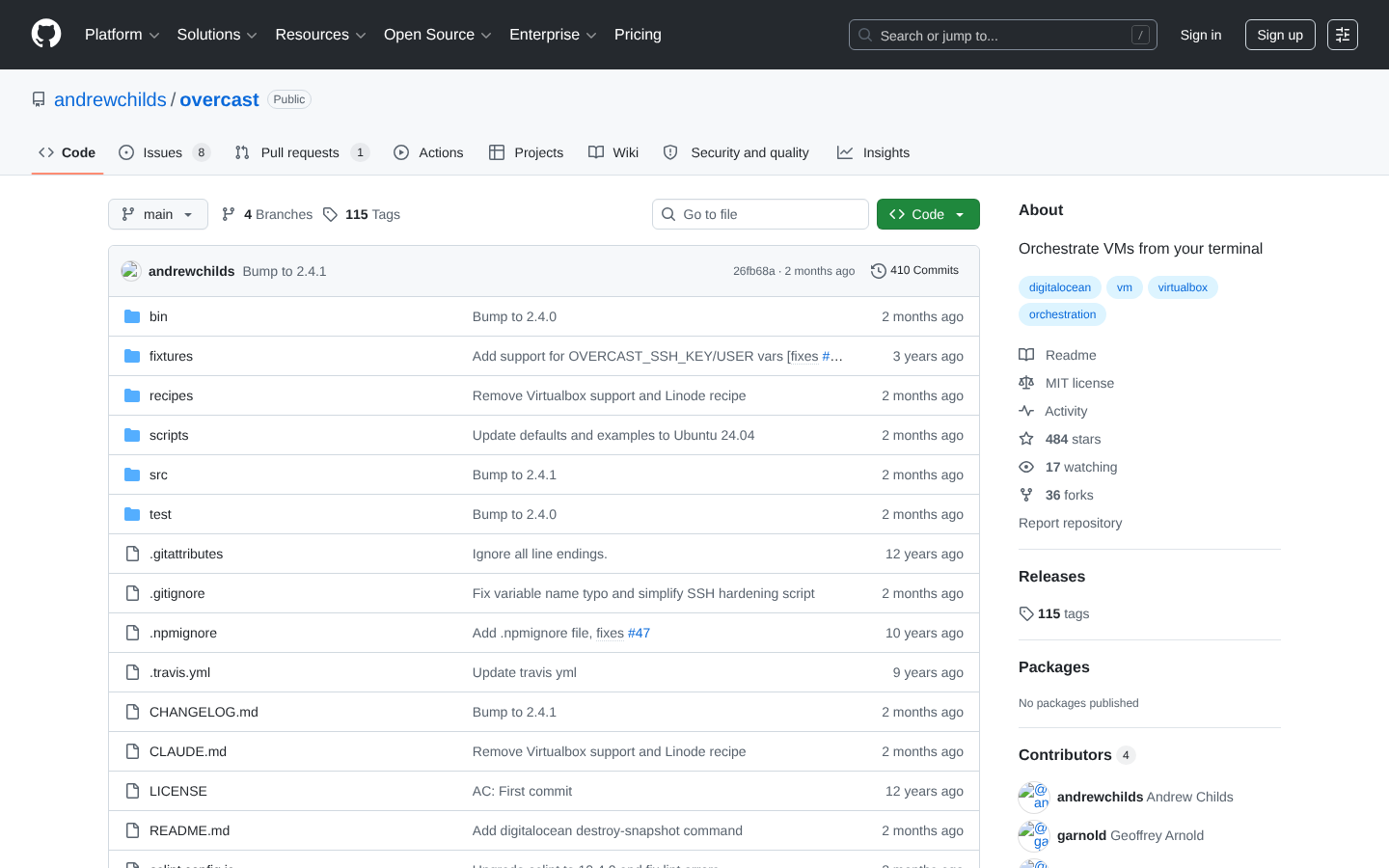
Task: Click the .gitignore file icon
Action: pyautogui.click(x=132, y=593)
